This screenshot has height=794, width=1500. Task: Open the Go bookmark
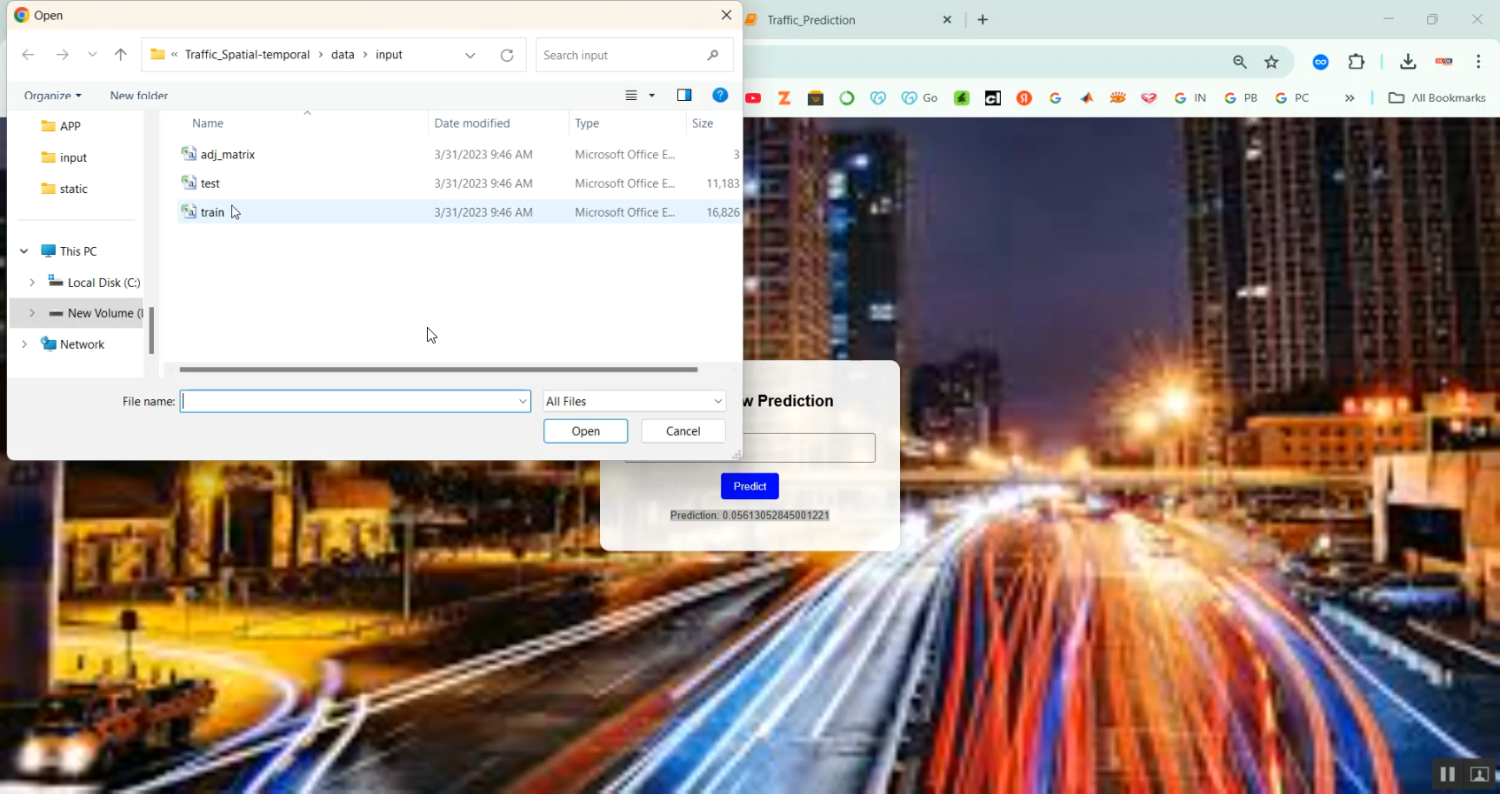(919, 98)
